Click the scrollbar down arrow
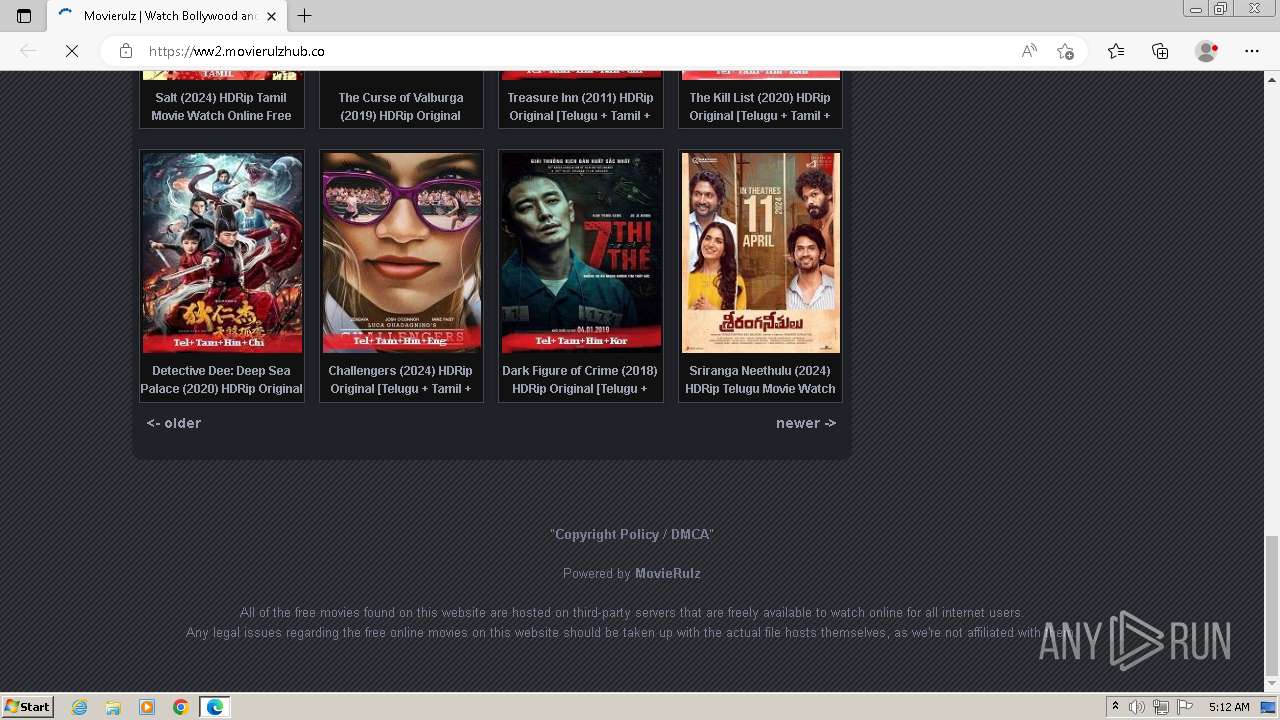1280x720 pixels. (1272, 684)
